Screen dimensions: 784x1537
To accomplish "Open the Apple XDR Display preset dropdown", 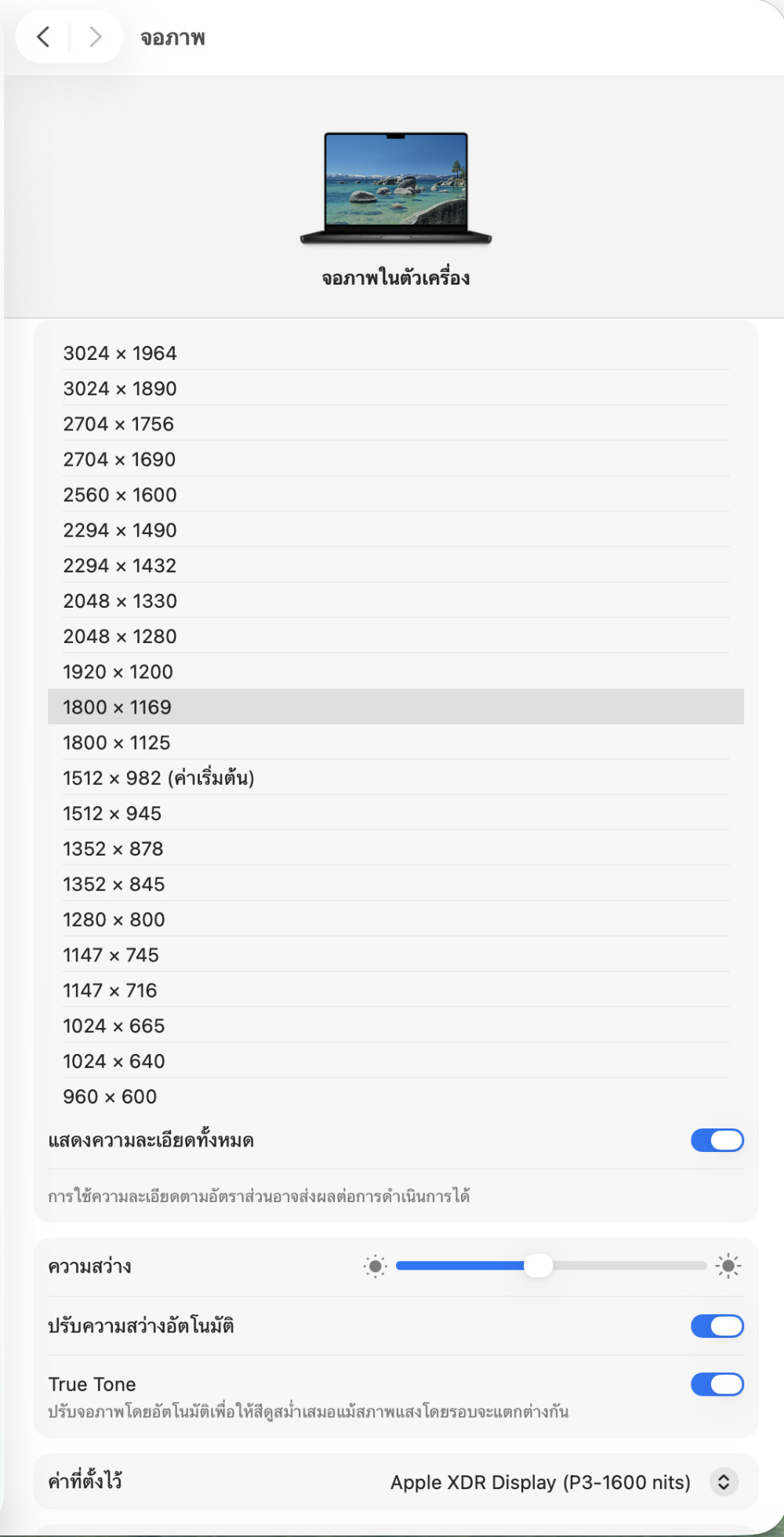I will pyautogui.click(x=541, y=1482).
